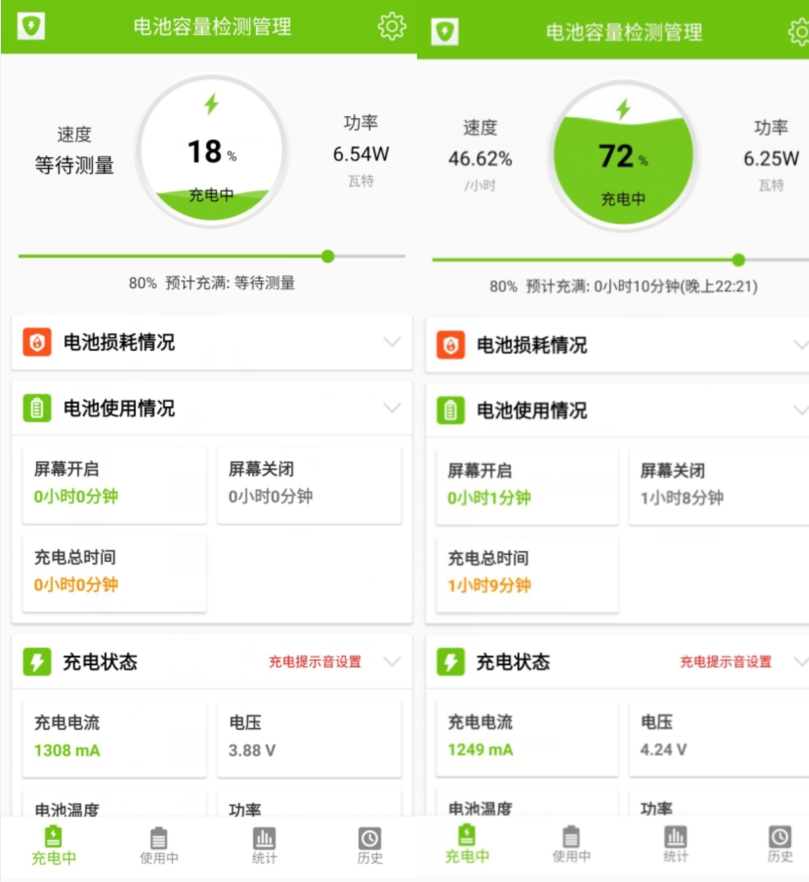The height and width of the screenshot is (882, 809).
Task: Collapse 充电状态 chevron on the 18% screen
Action: [392, 661]
